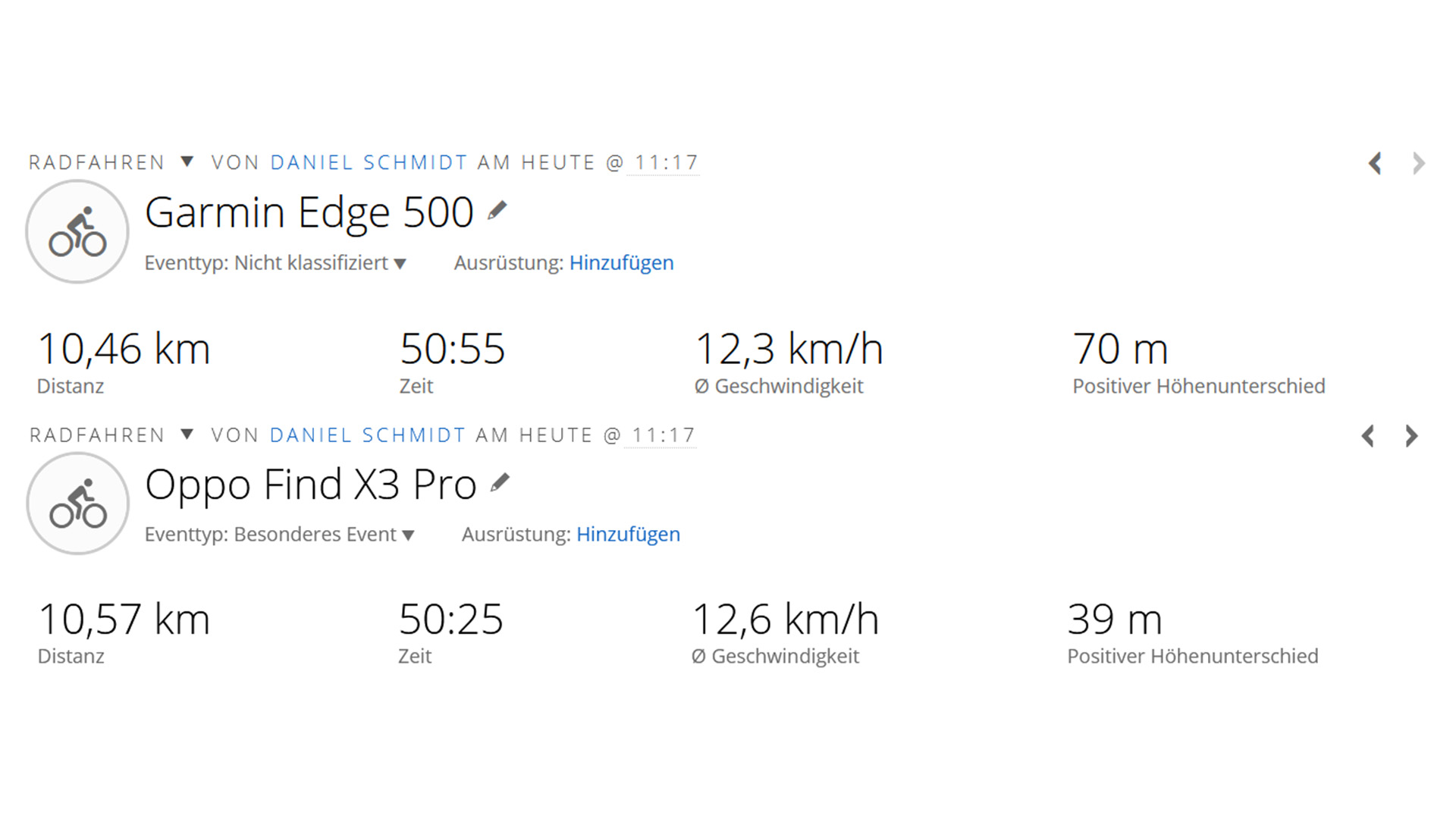Expand the 'Nicht klassifiziert' event type dropdown
This screenshot has height=819, width=1456.
click(x=400, y=264)
